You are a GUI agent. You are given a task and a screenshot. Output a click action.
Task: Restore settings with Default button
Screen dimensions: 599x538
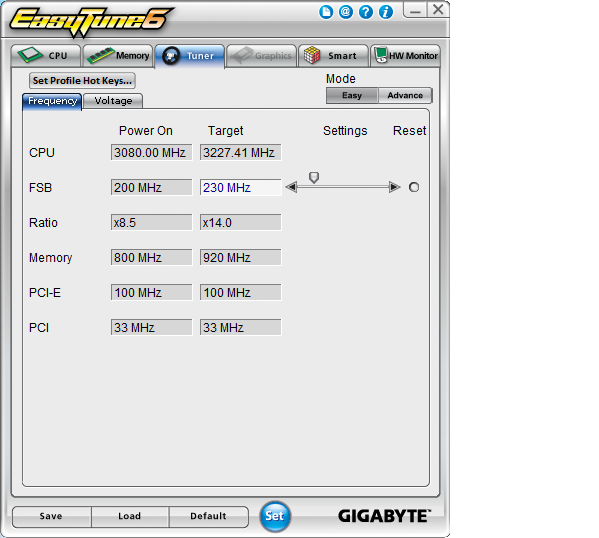pyautogui.click(x=209, y=517)
